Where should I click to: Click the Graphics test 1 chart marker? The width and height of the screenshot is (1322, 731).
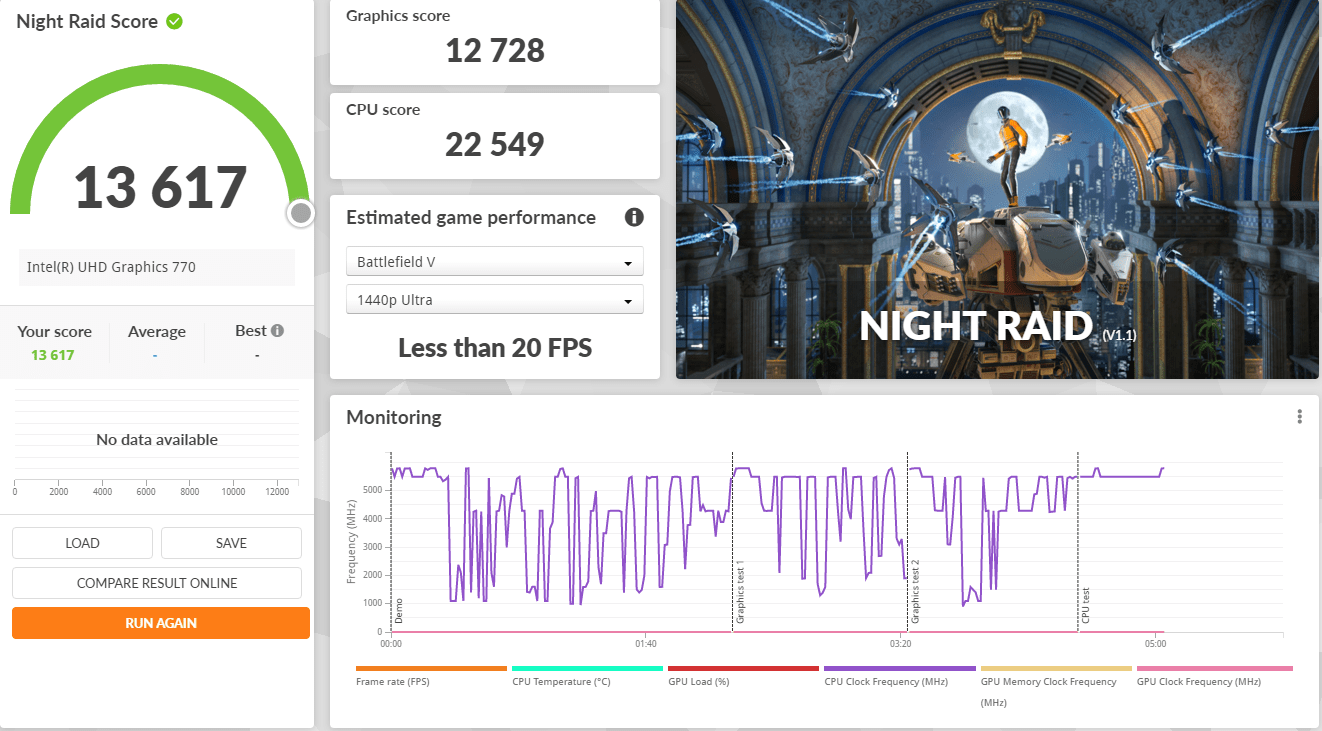tap(740, 592)
